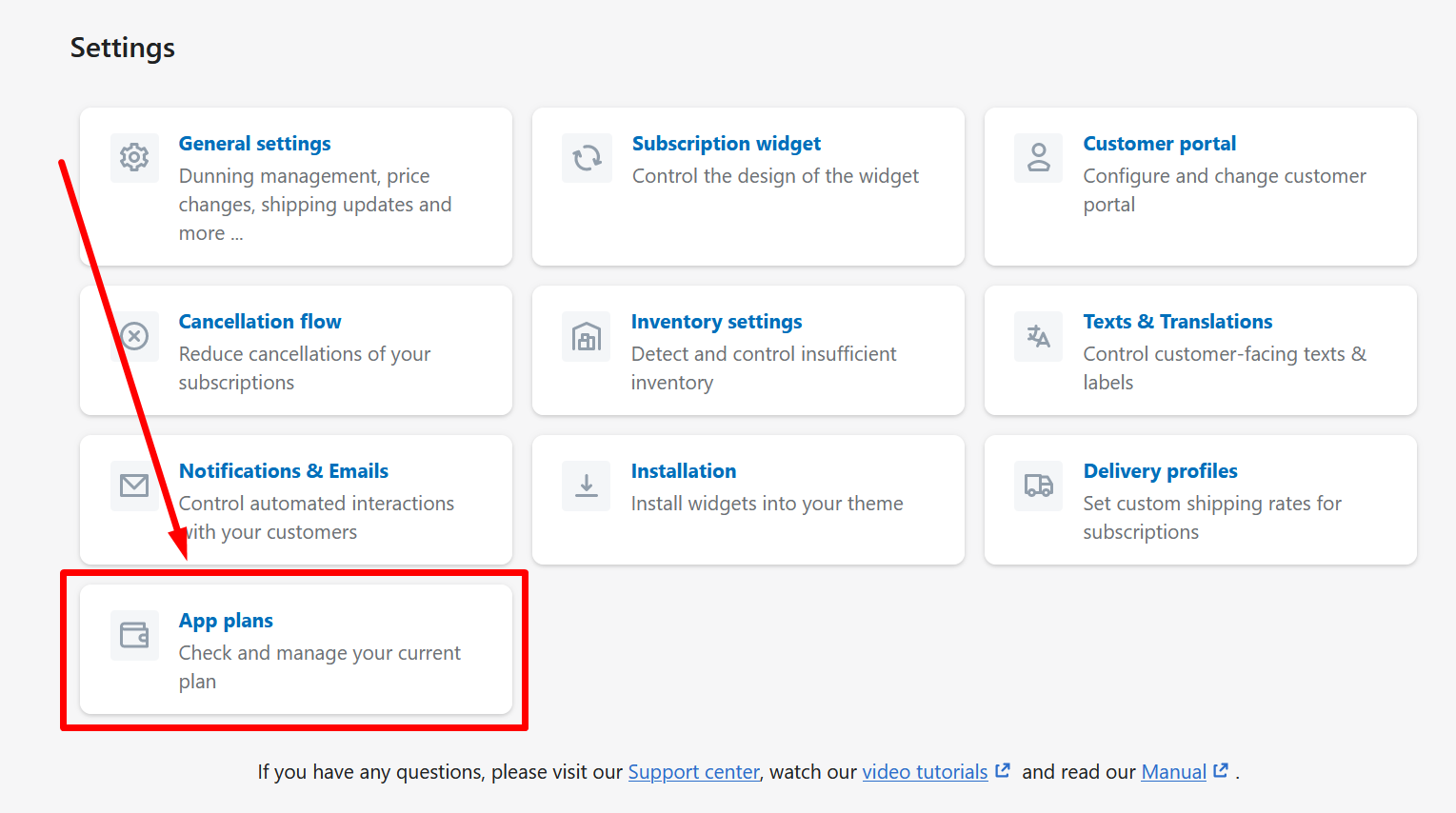Viewport: 1456px width, 813px height.
Task: Go to Customer portal settings title
Action: coord(1159,144)
